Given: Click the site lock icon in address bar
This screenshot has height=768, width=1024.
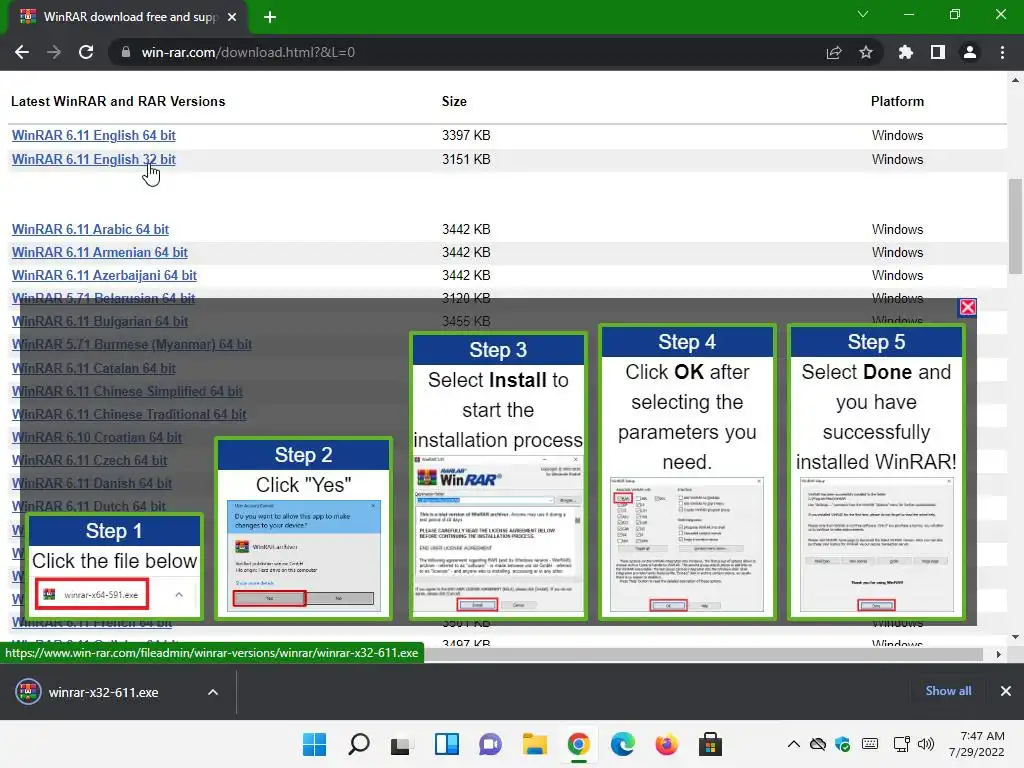Looking at the screenshot, I should (126, 52).
